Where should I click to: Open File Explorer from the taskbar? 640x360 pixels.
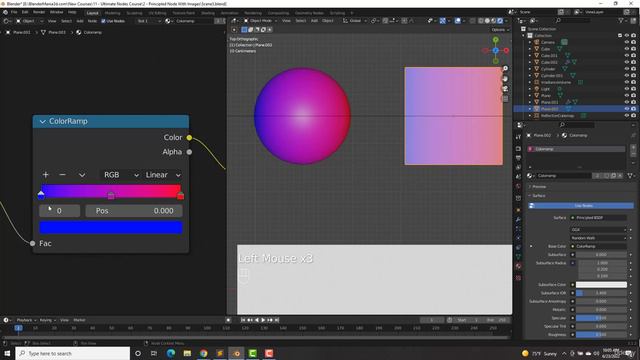coord(187,353)
